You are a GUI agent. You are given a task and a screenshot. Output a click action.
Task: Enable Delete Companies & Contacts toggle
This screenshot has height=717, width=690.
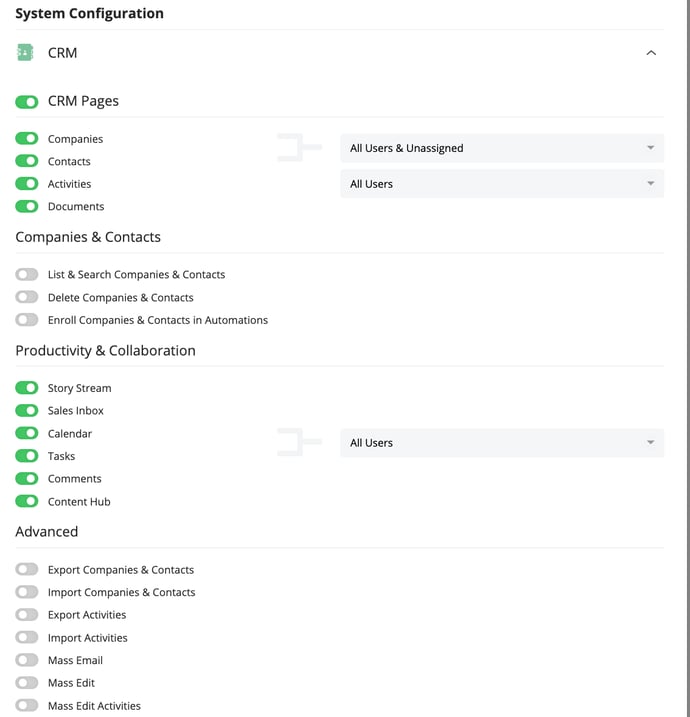click(x=27, y=297)
